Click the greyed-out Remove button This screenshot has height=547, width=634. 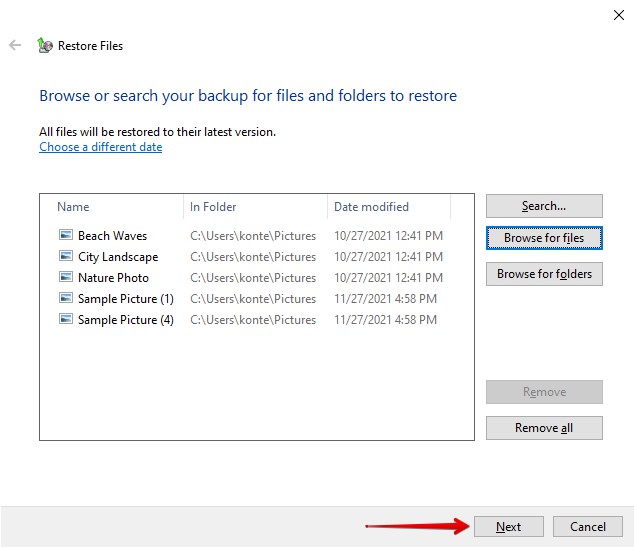tap(544, 392)
